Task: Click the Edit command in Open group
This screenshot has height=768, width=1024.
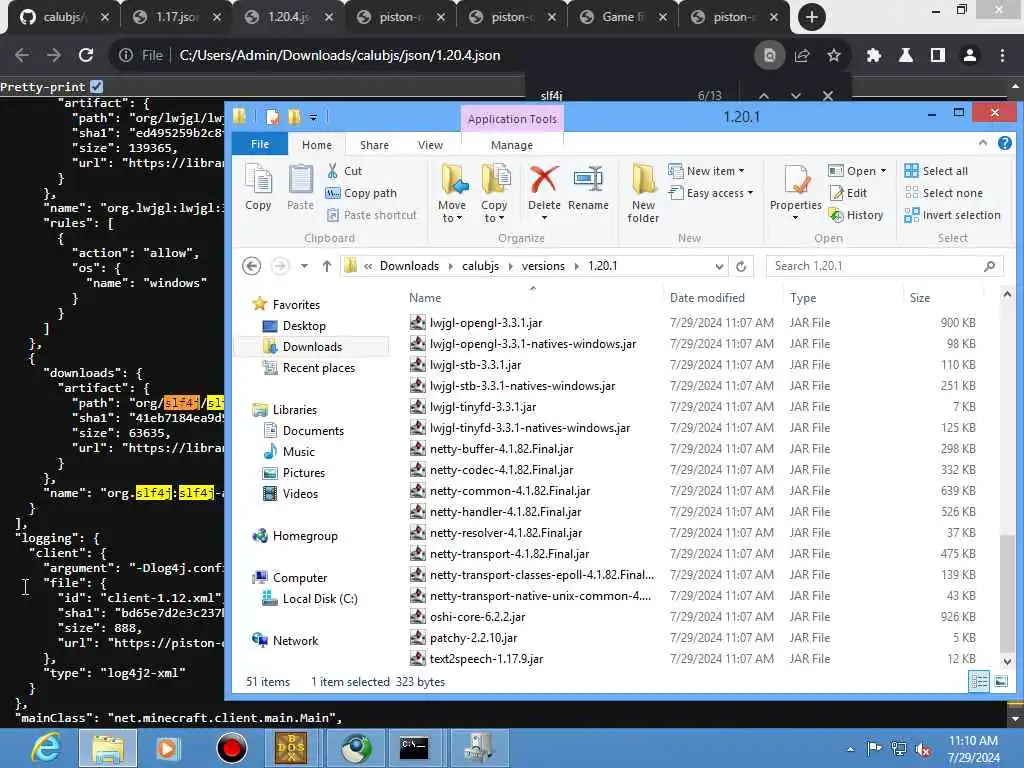Action: coord(848,193)
